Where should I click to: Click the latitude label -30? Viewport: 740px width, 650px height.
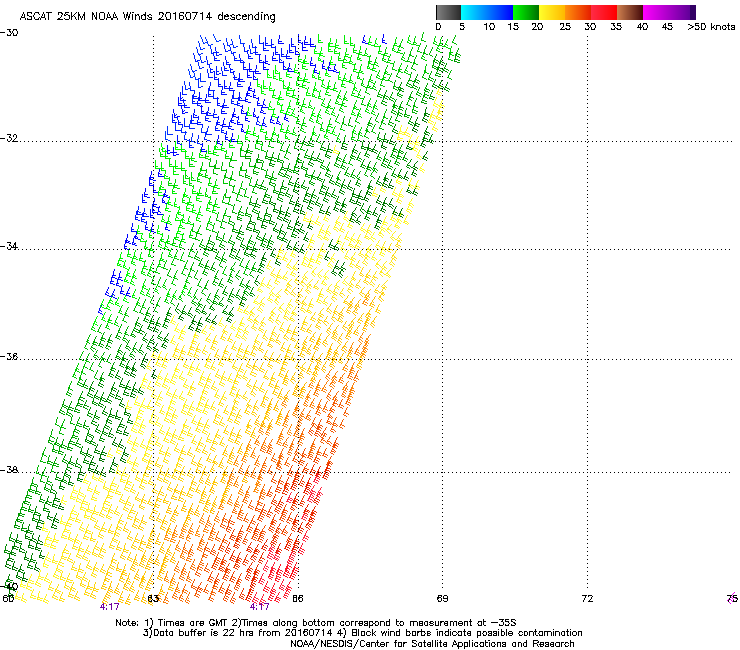(x=9, y=32)
